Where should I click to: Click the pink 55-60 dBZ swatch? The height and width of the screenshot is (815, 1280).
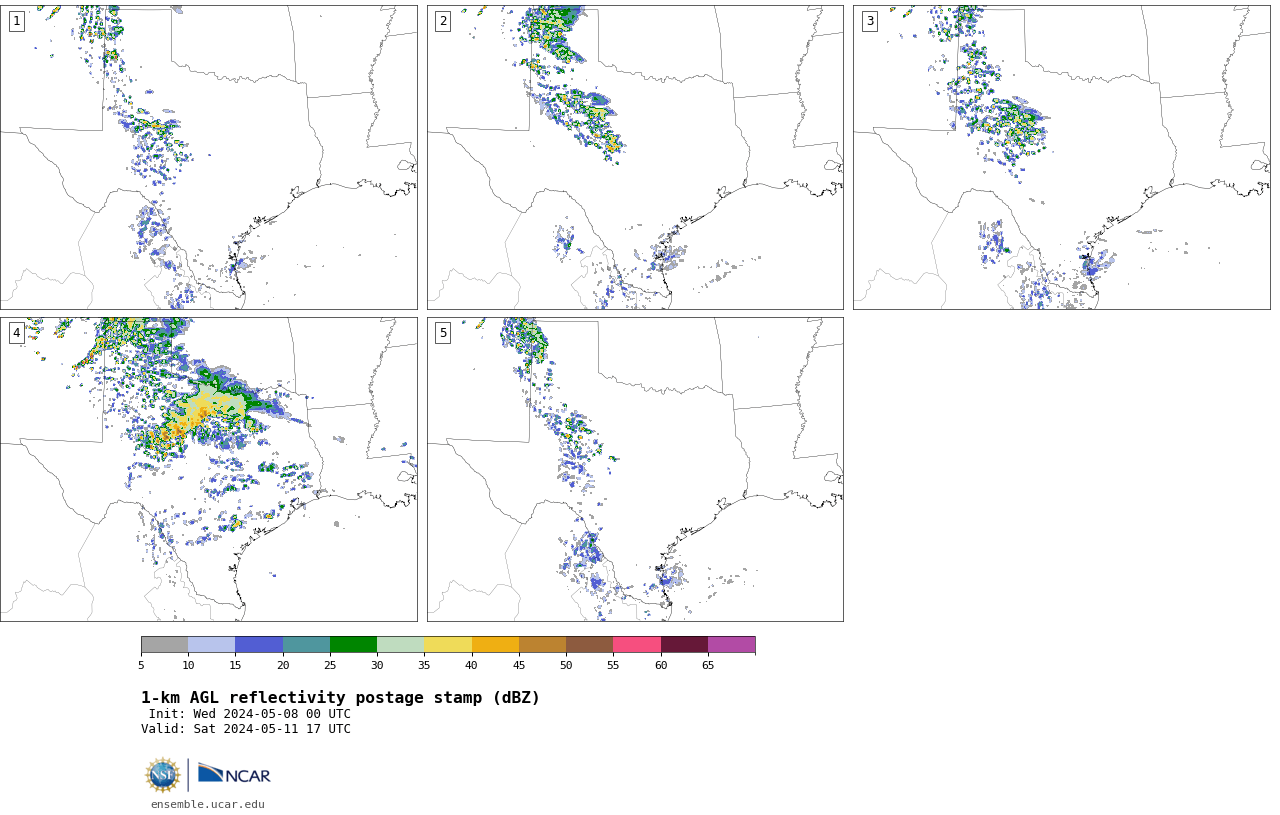(637, 644)
